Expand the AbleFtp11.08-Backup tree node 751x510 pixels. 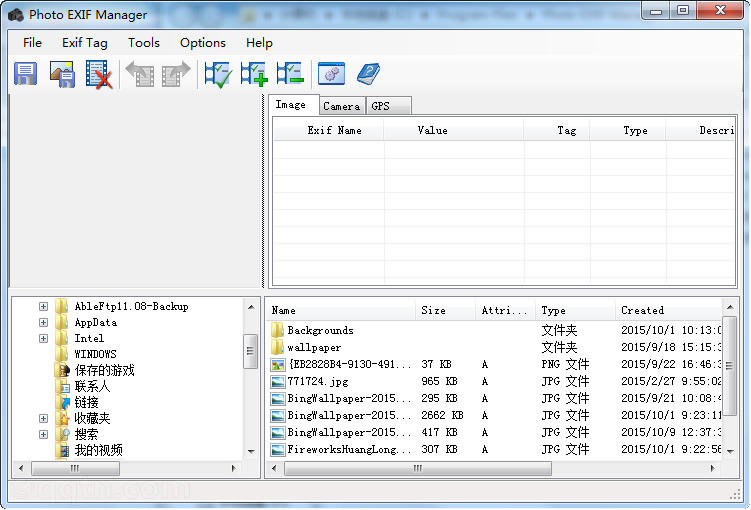coord(44,306)
